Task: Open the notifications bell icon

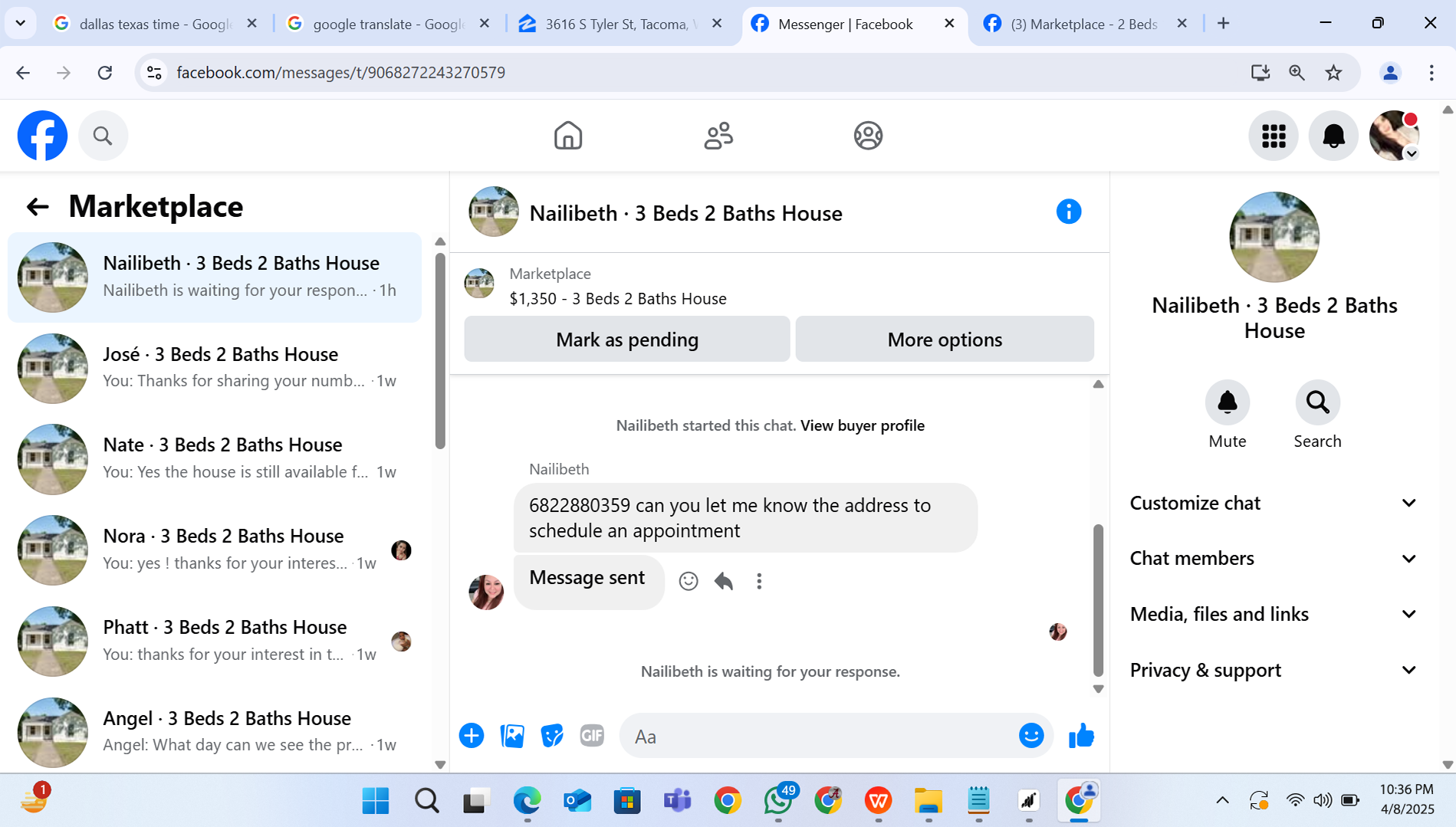Action: pos(1333,136)
